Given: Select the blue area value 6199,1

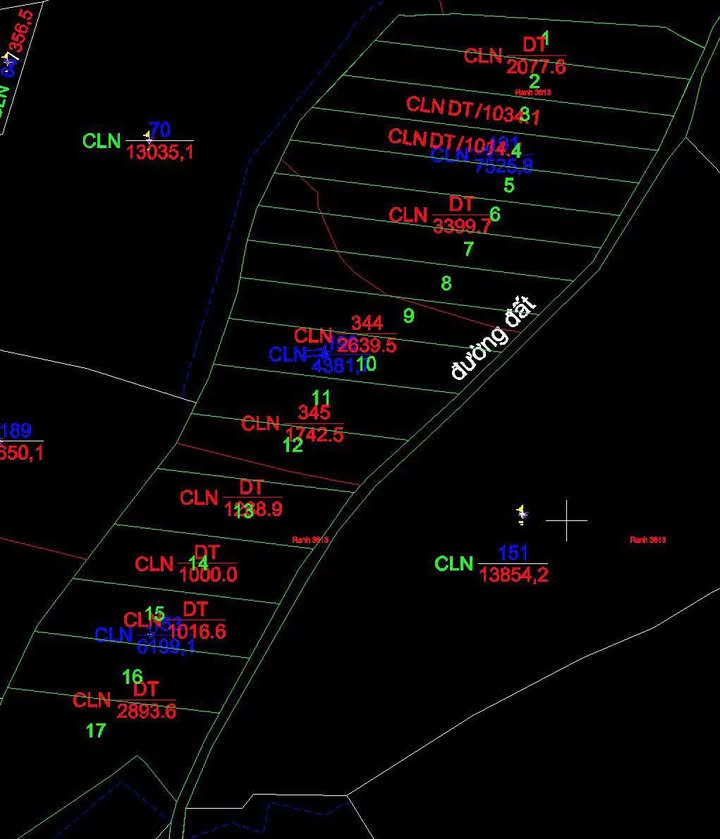Looking at the screenshot, I should pos(166,647).
